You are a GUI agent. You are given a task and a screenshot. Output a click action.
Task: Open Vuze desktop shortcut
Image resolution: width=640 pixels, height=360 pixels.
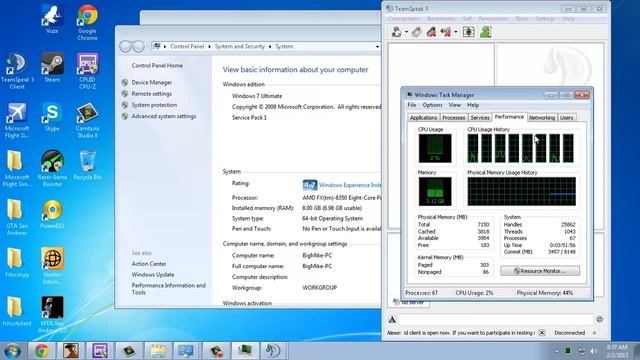point(52,18)
